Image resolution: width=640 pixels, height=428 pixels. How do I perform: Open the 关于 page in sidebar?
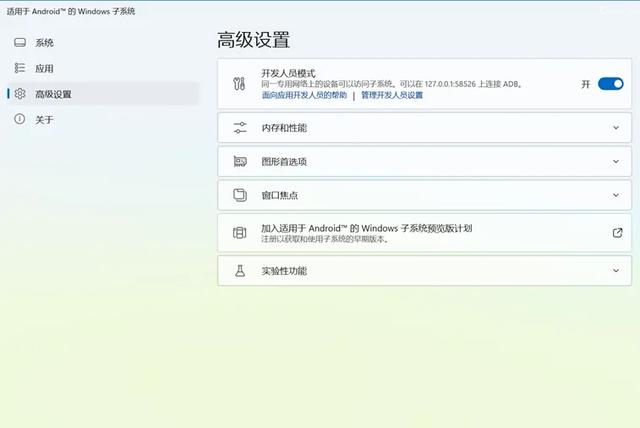[x=103, y=119]
